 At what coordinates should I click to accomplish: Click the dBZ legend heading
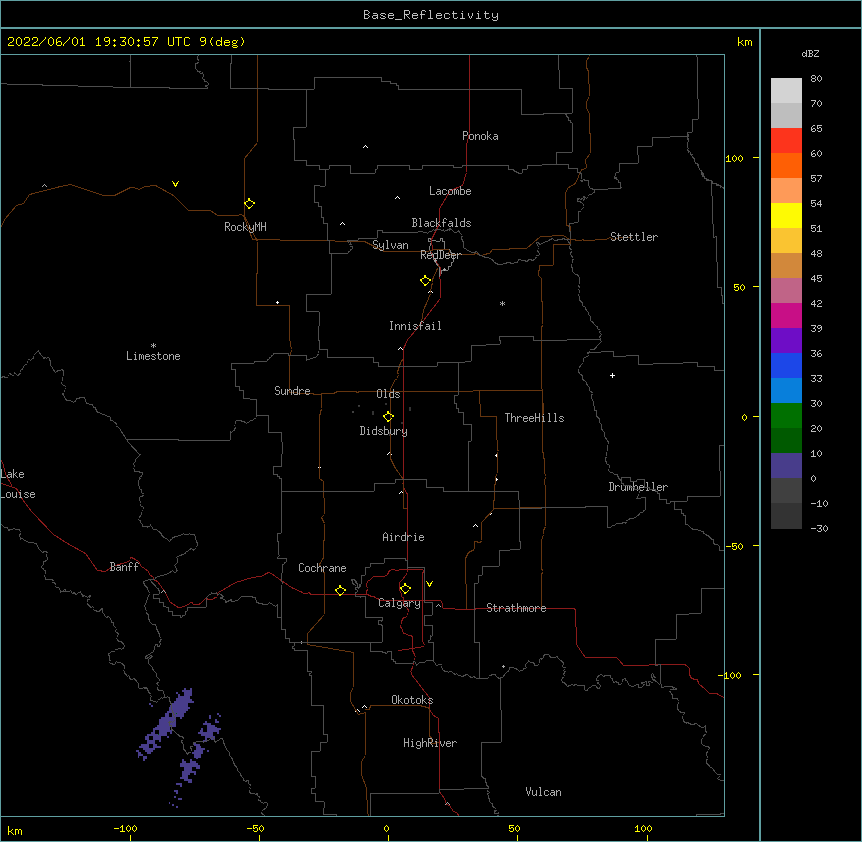click(810, 53)
